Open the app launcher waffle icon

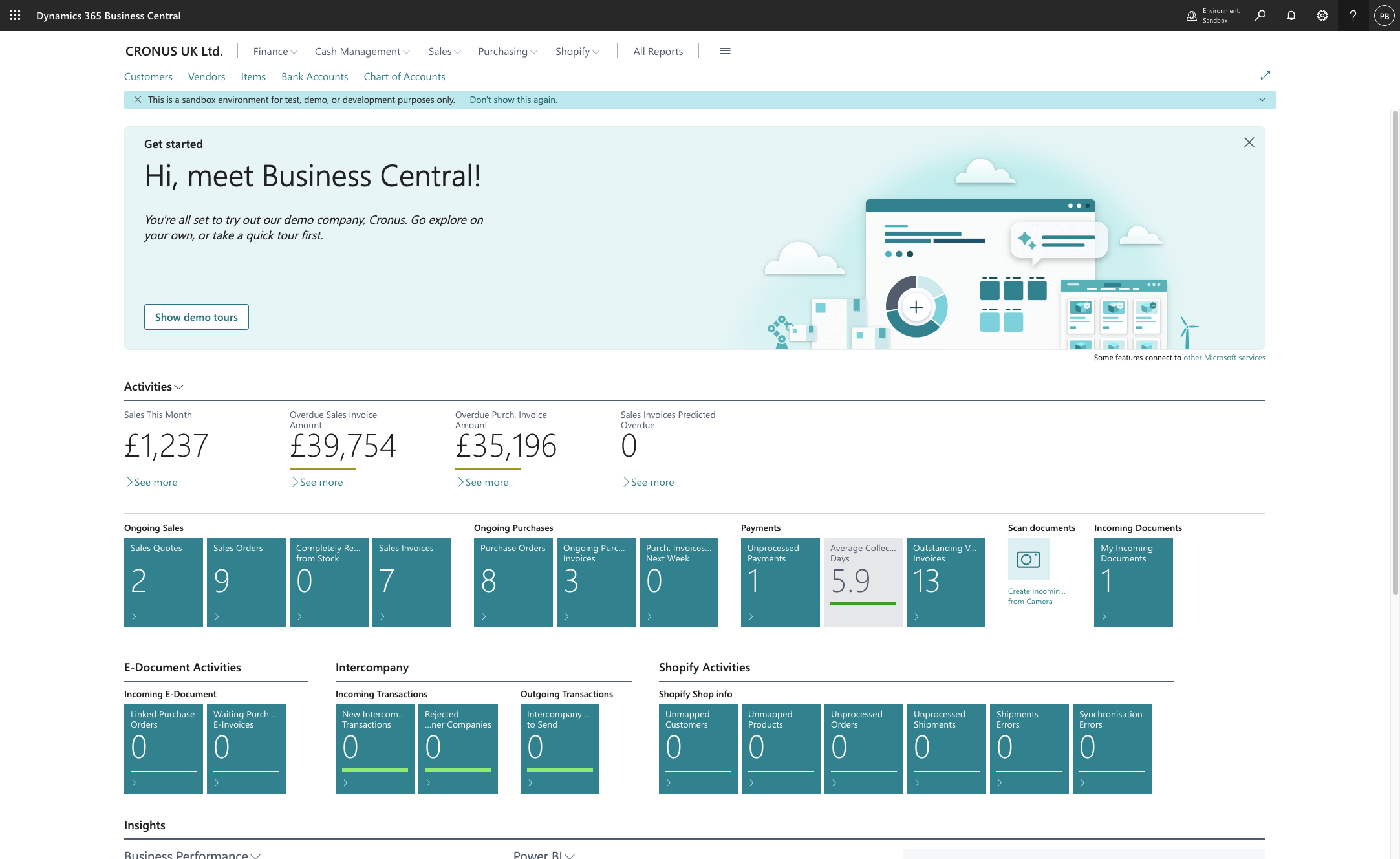point(15,16)
